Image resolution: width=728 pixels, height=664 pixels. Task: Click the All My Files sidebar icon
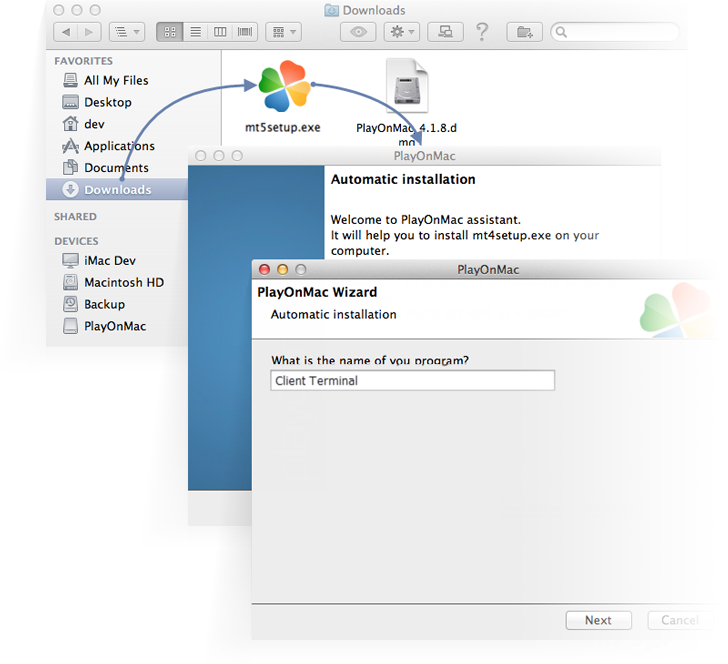coord(70,80)
